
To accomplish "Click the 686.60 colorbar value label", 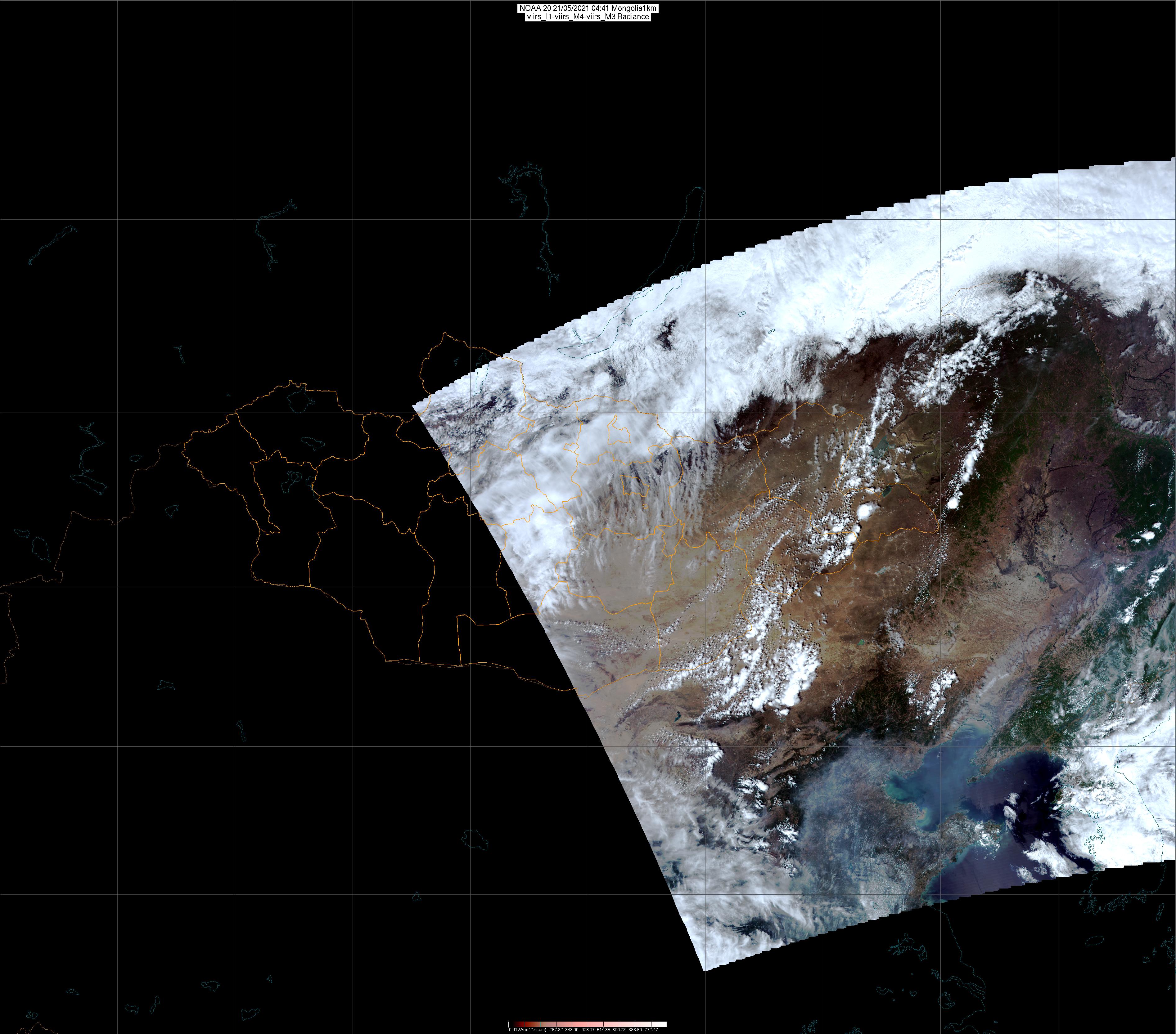I will pos(635,1030).
